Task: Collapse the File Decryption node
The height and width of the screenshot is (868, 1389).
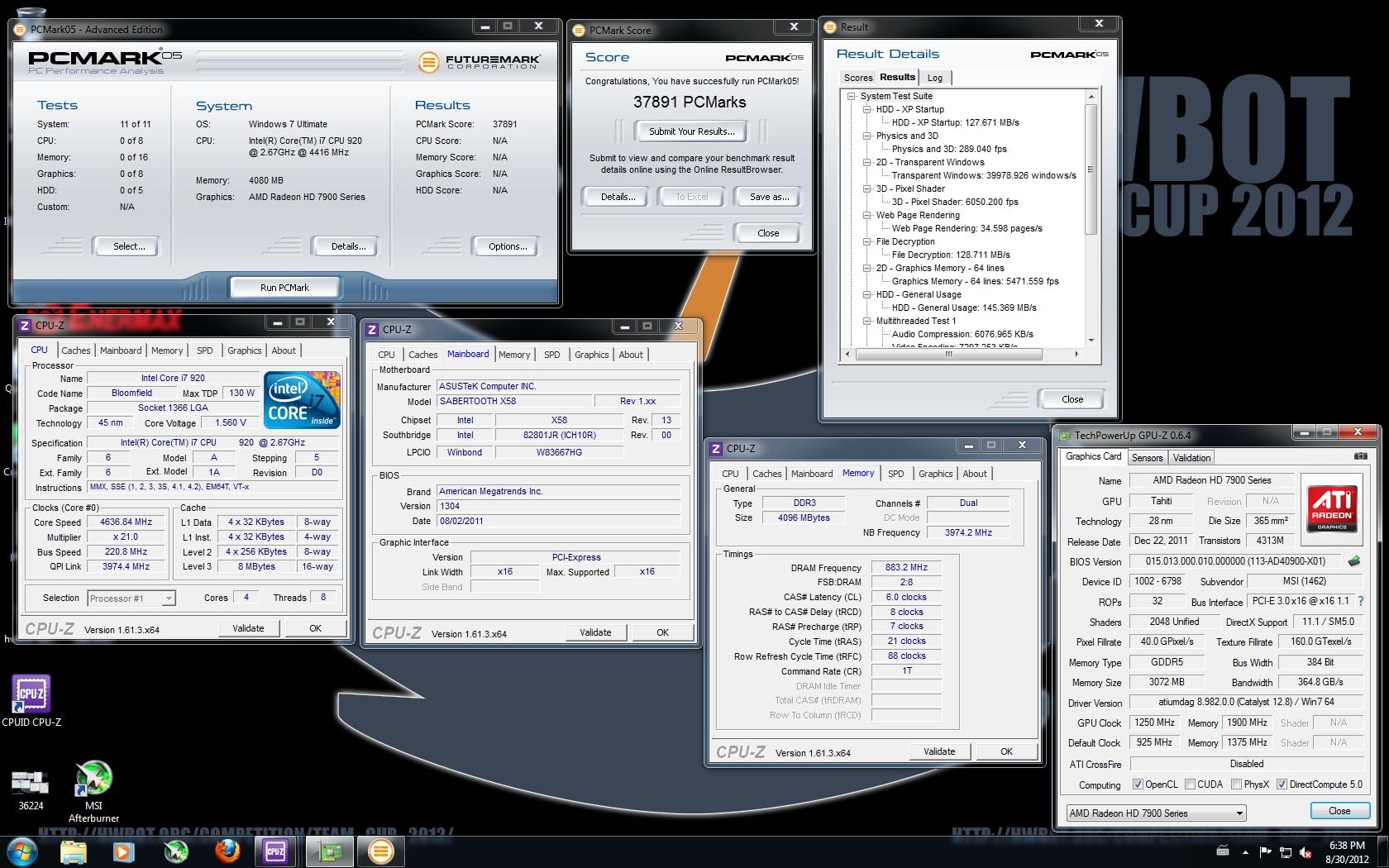Action: click(x=866, y=241)
